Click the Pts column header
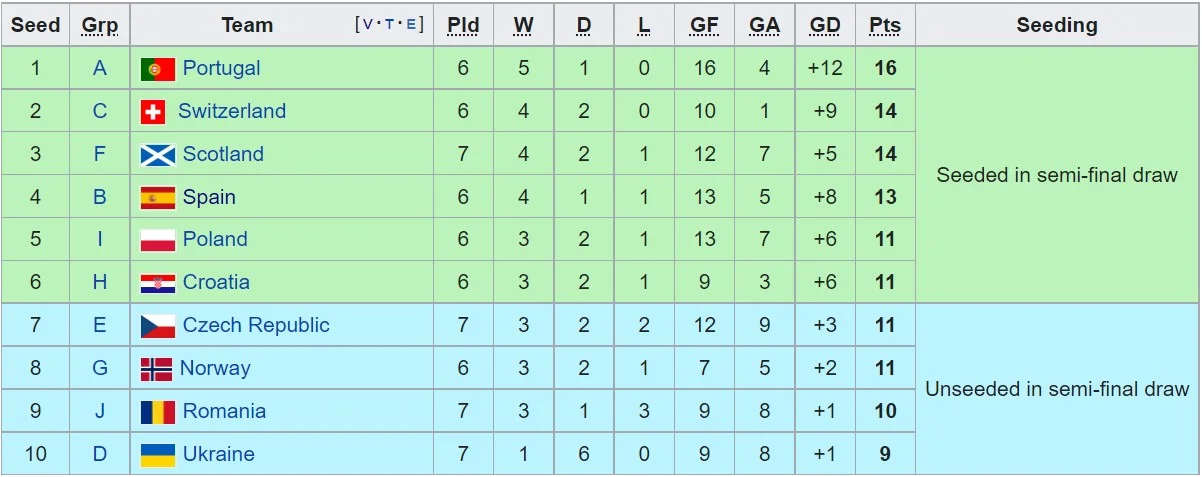 click(885, 25)
